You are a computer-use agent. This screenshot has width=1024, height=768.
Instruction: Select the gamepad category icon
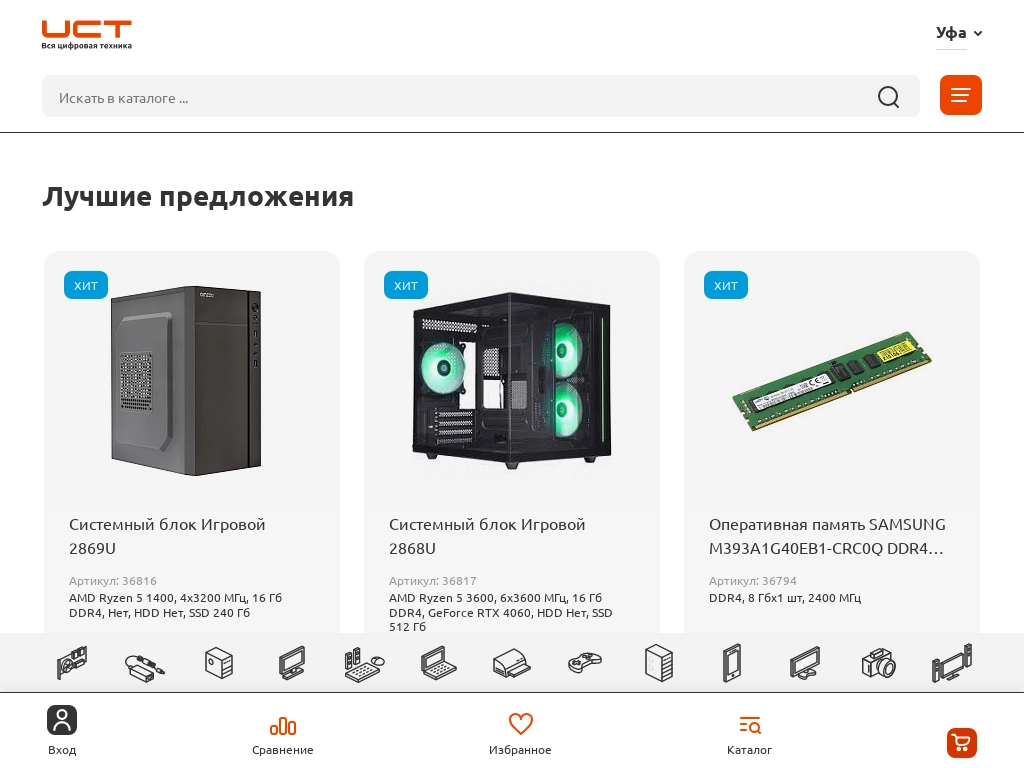pos(584,664)
